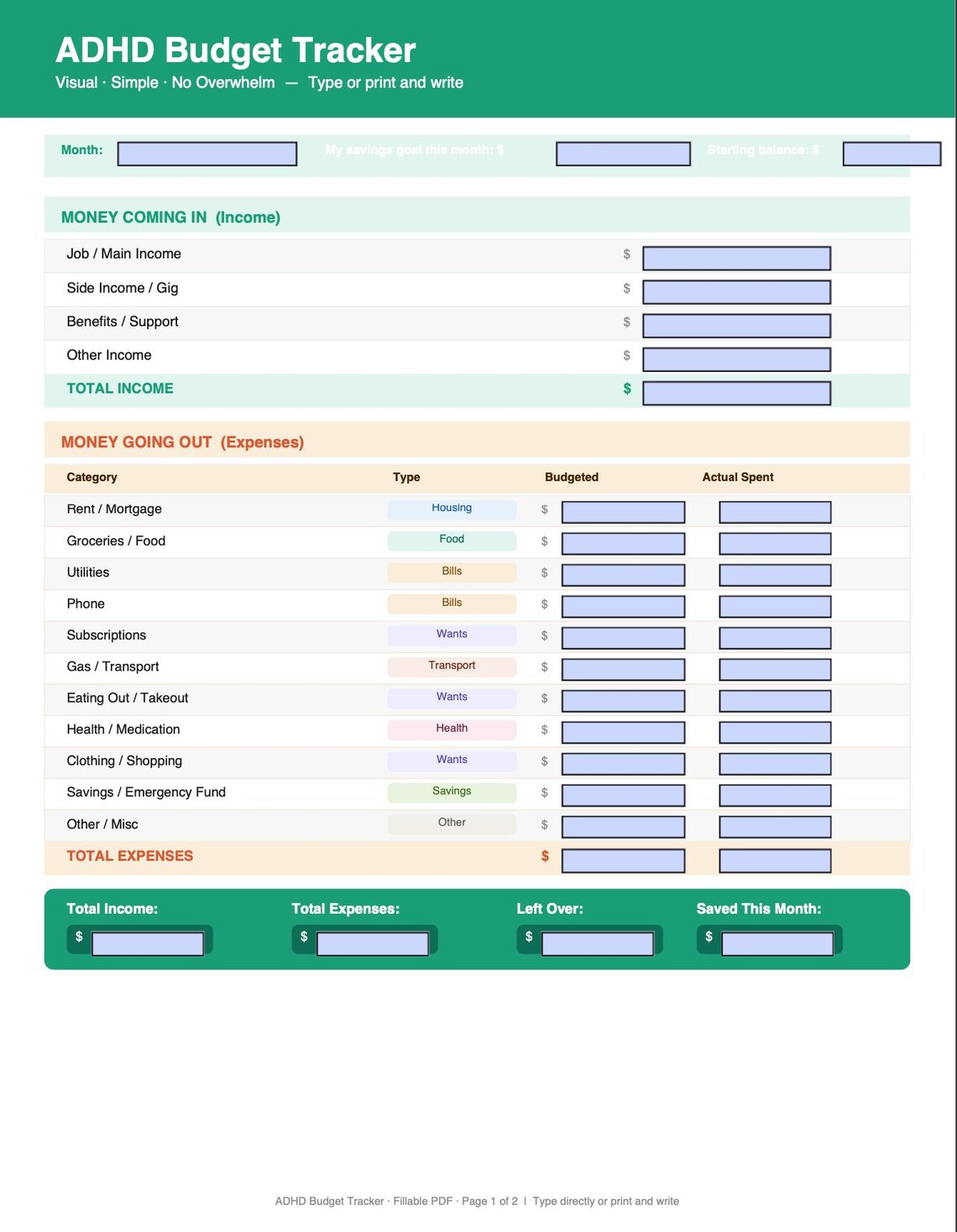This screenshot has width=957, height=1232.
Task: Click the MONEY GOING OUT heading
Action: [182, 442]
